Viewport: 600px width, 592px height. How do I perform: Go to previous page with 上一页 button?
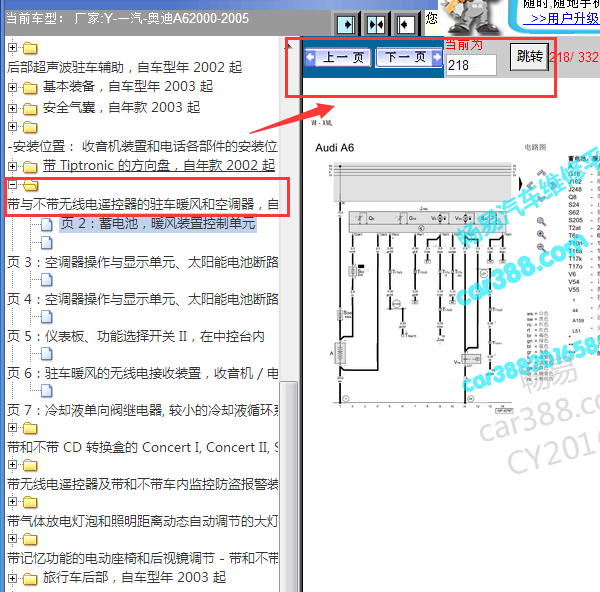tap(338, 57)
